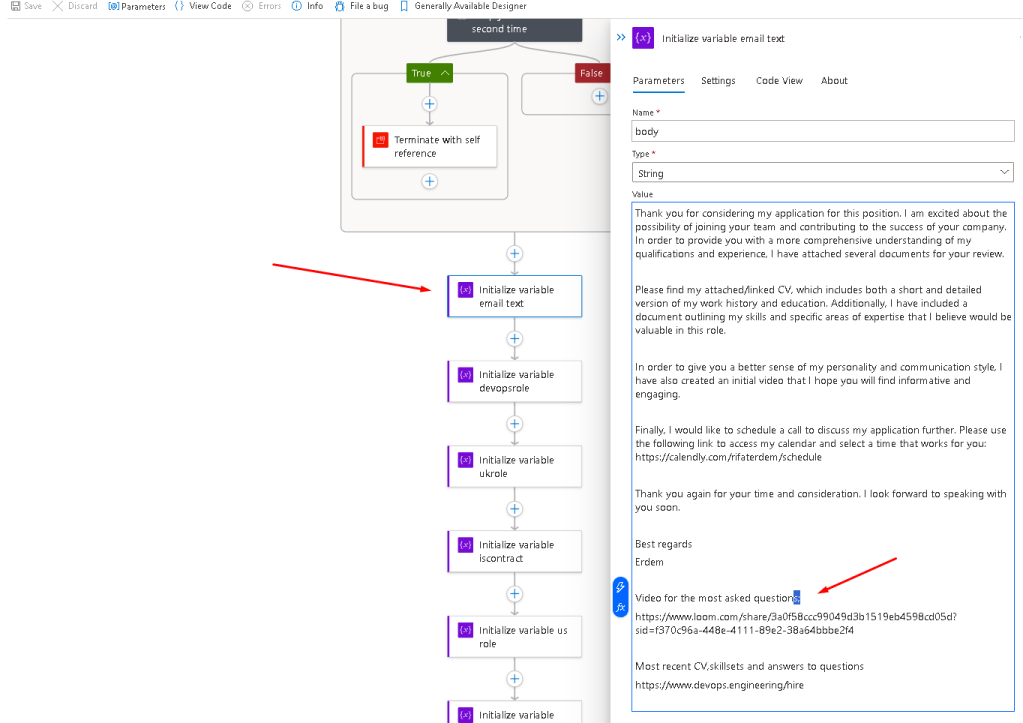The width and height of the screenshot is (1023, 723).
Task: Click icon of Initialize variable email text node
Action: click(465, 290)
